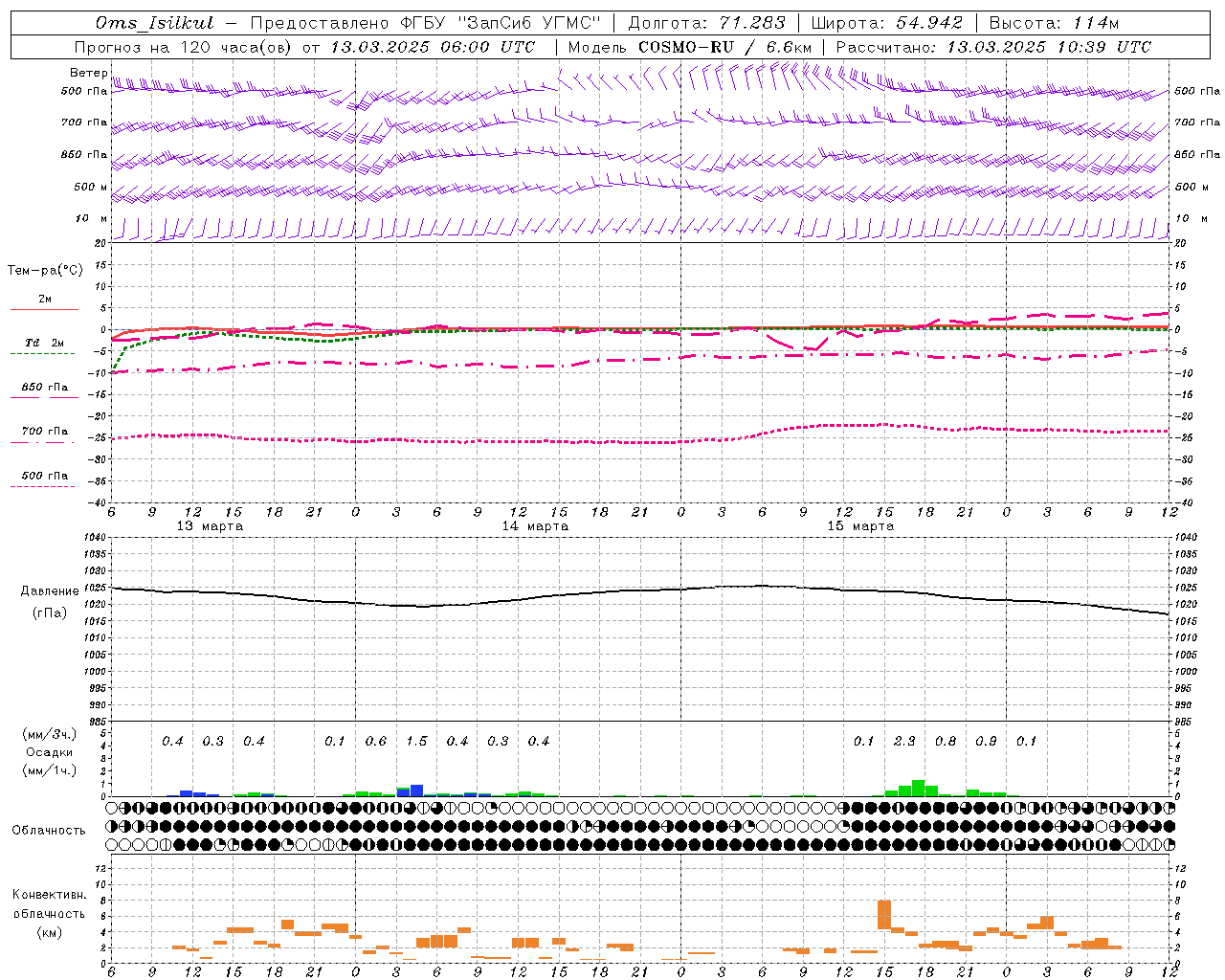The width and height of the screenshot is (1225, 980).
Task: Click the 13 марта date label
Action: point(210,526)
